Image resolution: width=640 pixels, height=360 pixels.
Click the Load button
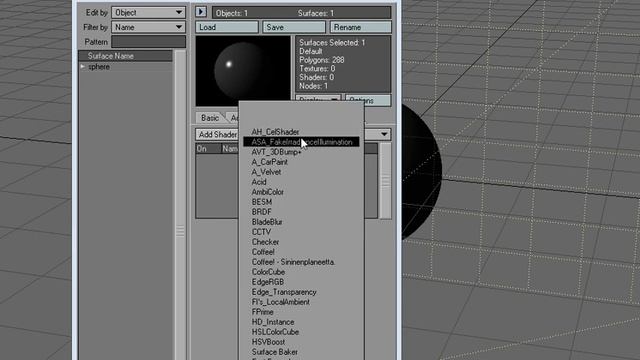pos(227,27)
